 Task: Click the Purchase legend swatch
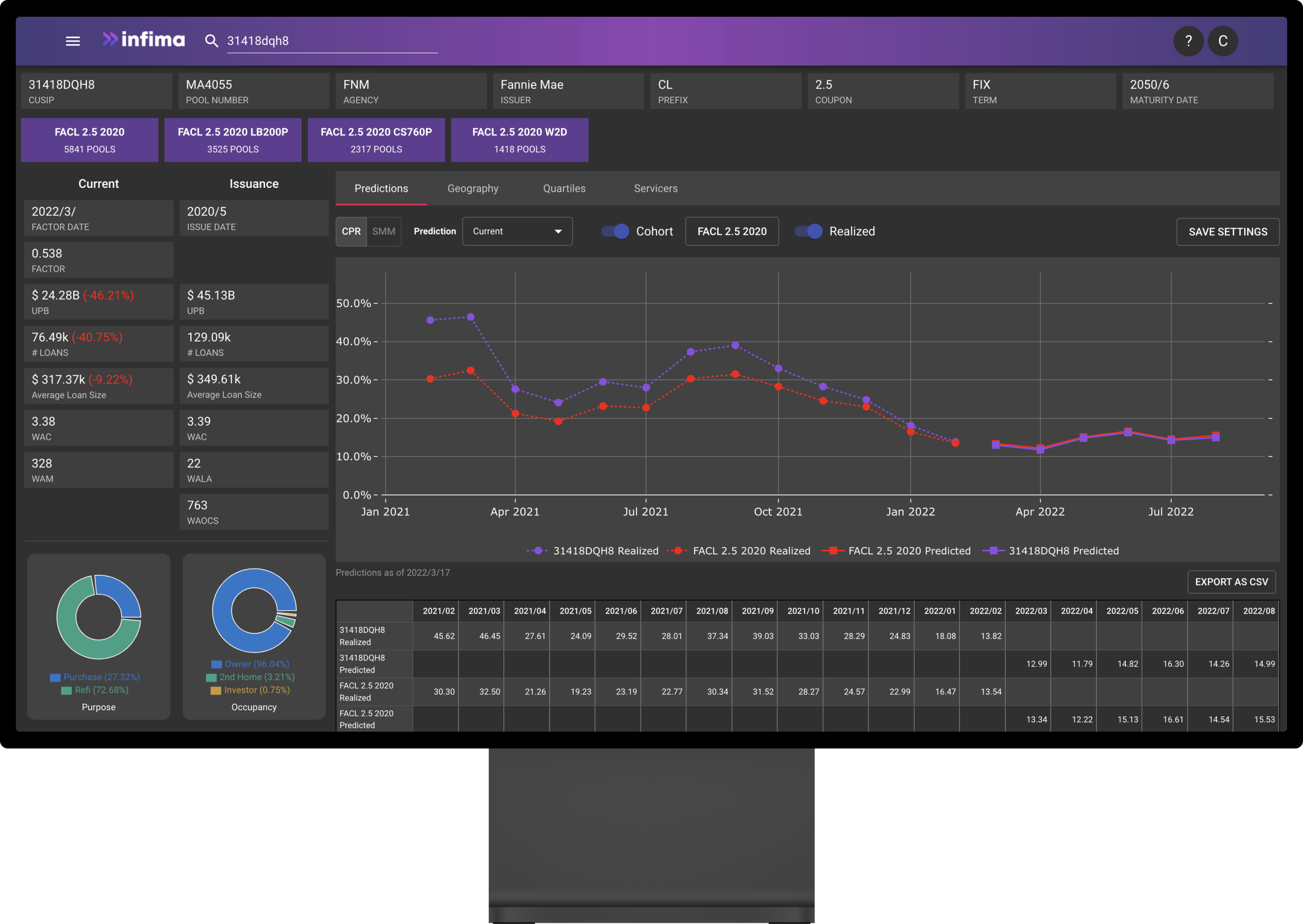coord(55,678)
